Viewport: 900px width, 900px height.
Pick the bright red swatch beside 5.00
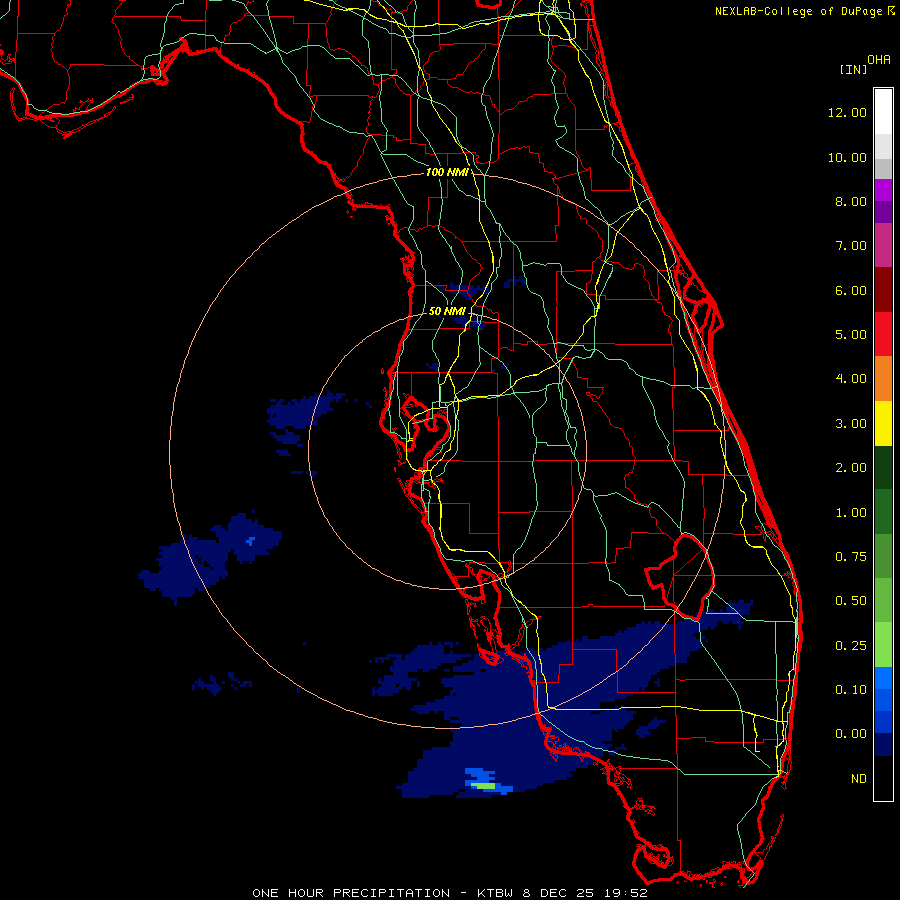883,335
